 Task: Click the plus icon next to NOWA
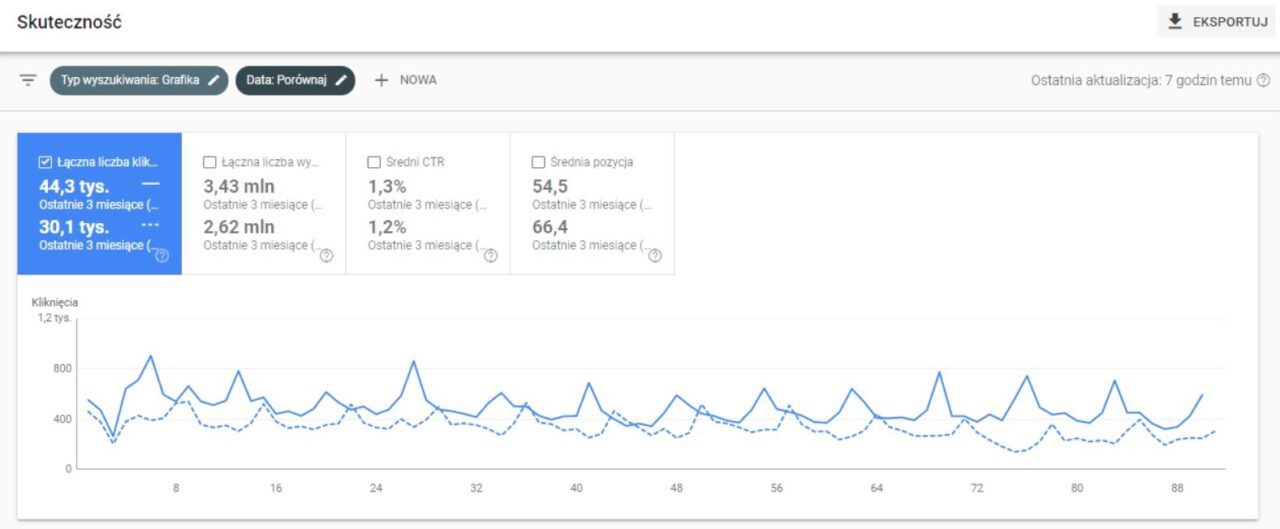tap(381, 80)
